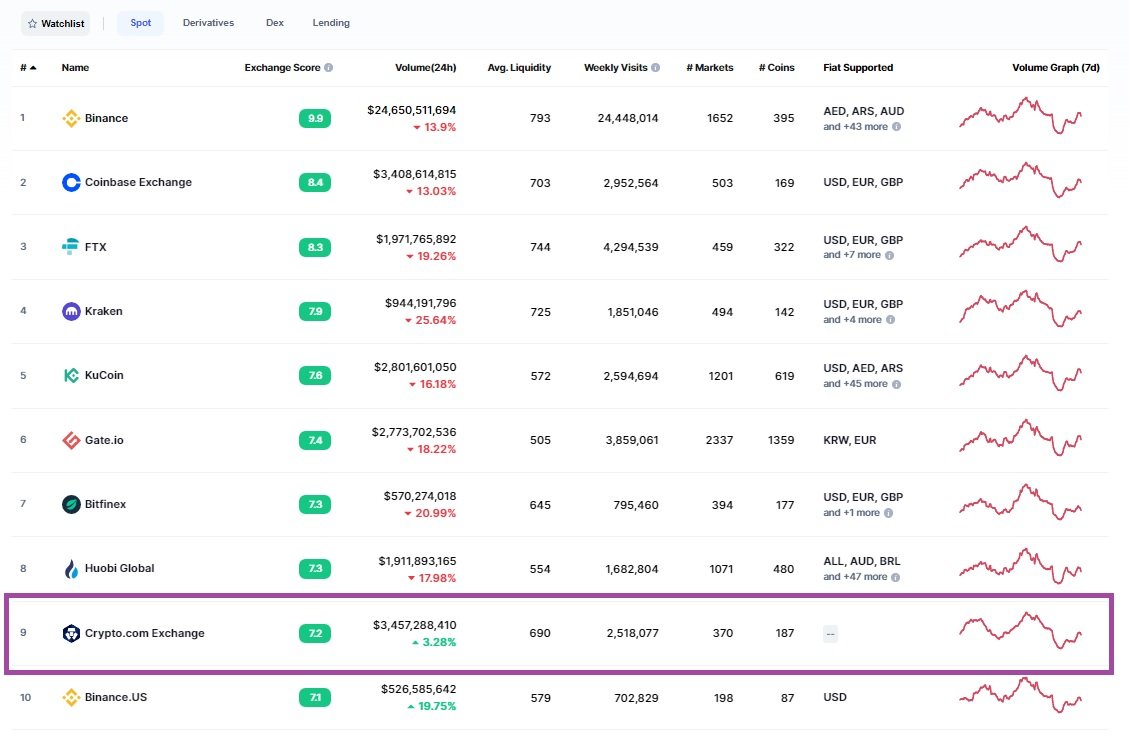
Task: Open the Crypto.com Exchange link
Action: [x=145, y=633]
